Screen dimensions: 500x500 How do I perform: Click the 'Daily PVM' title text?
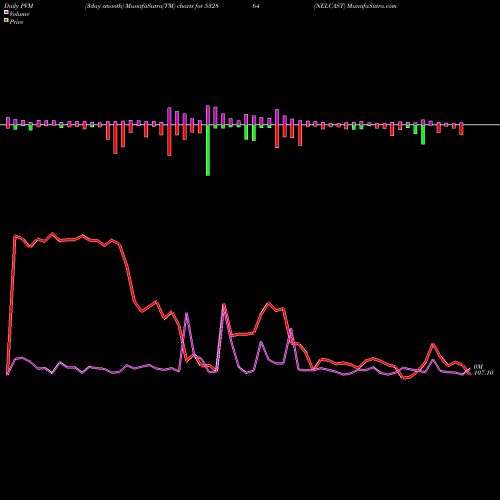(19, 6)
